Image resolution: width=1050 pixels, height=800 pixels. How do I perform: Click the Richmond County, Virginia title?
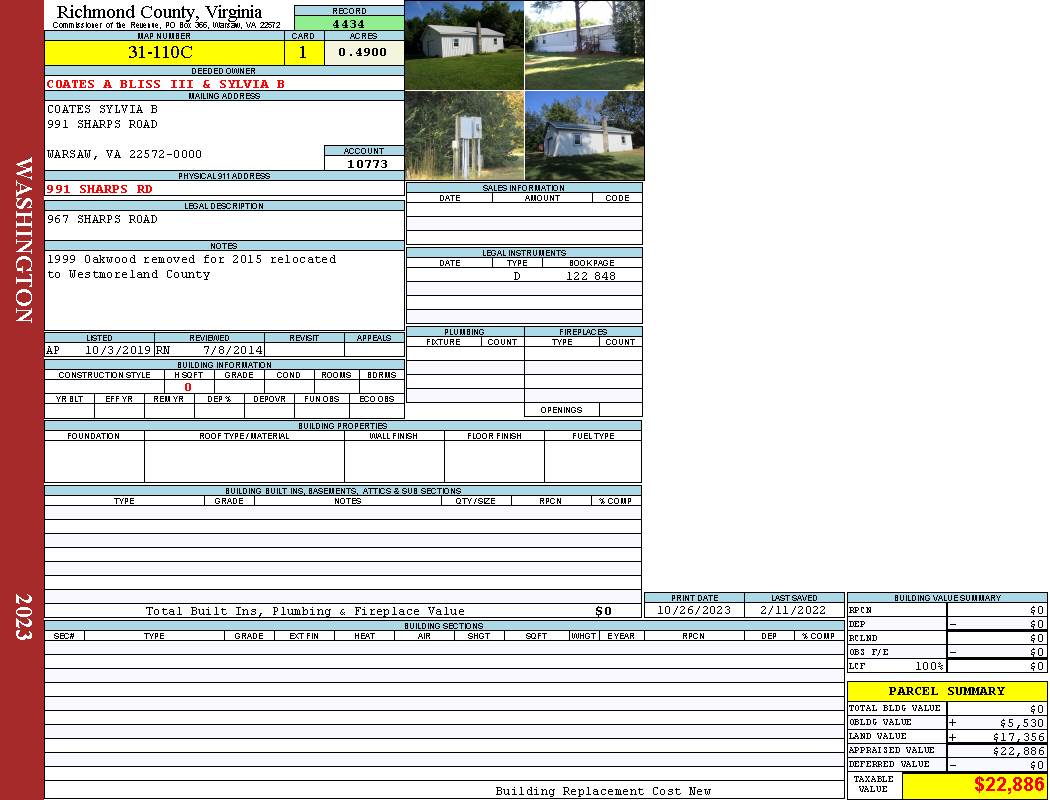pos(159,11)
